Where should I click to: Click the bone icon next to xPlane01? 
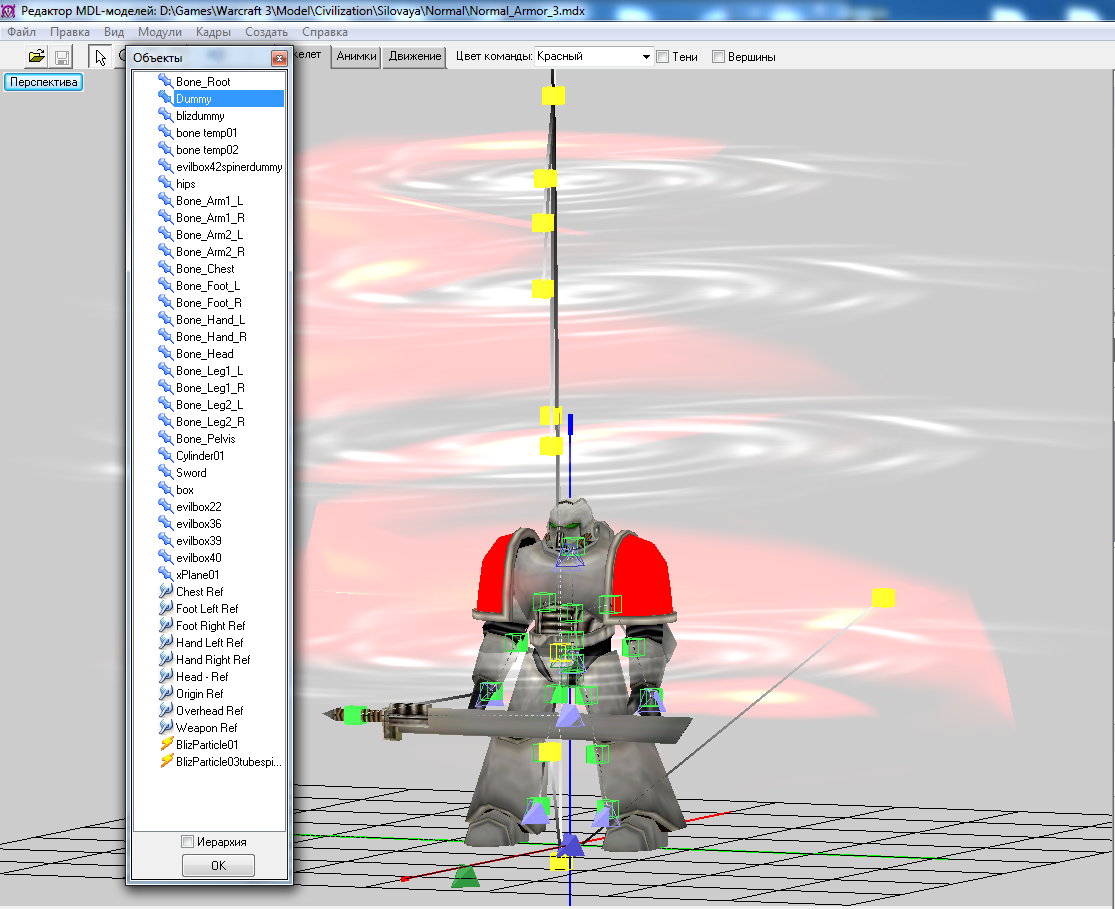click(x=166, y=574)
